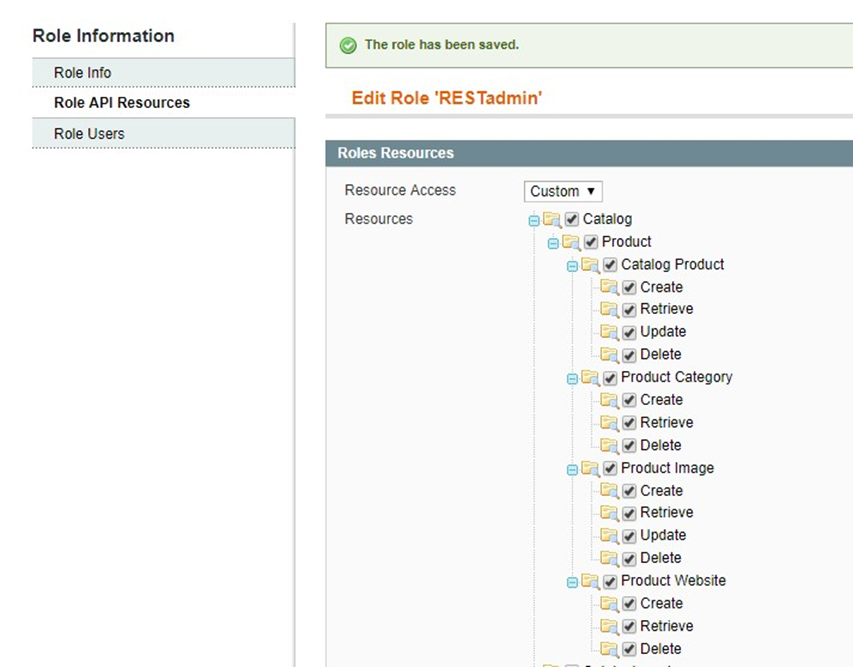Click the folder icon beside Product Image

pyautogui.click(x=590, y=469)
